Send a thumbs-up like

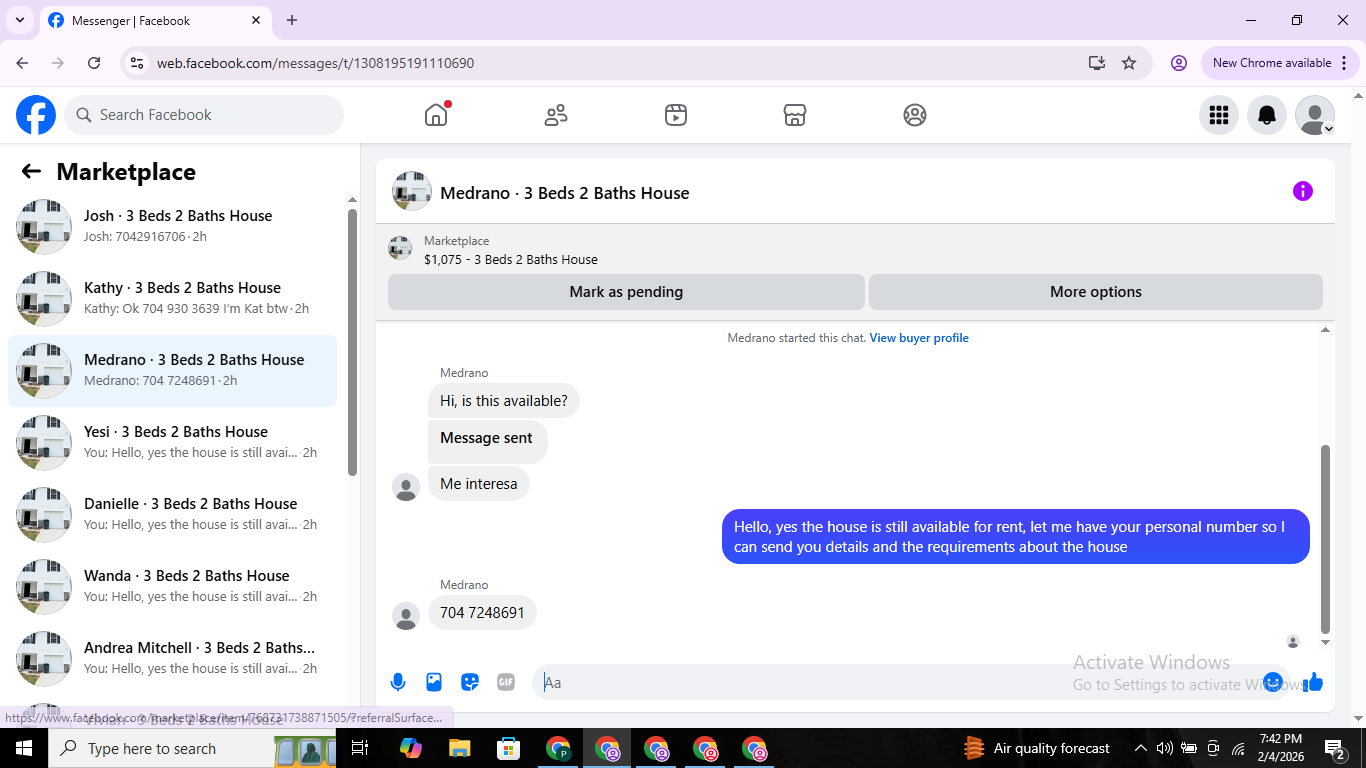[x=1313, y=682]
